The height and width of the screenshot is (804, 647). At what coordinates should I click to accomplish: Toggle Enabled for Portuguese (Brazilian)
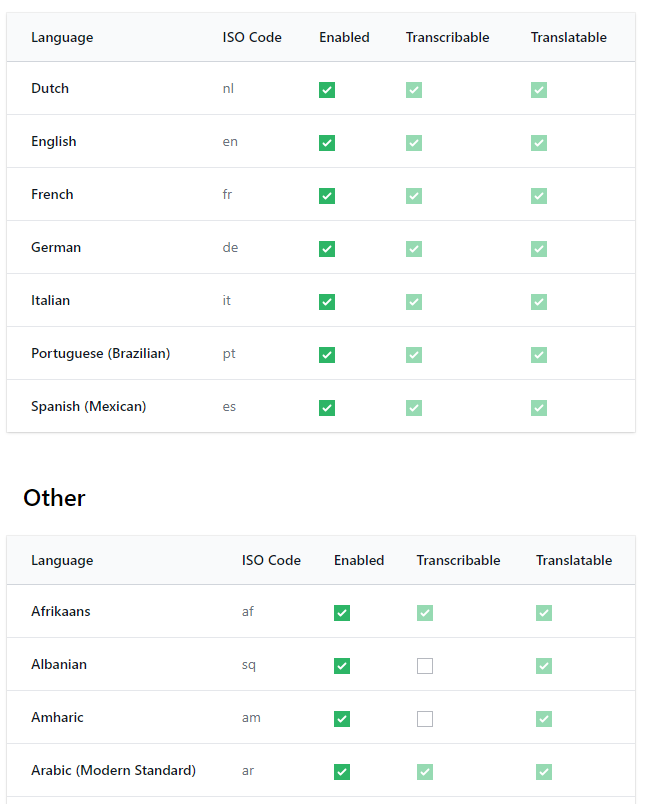click(x=327, y=355)
